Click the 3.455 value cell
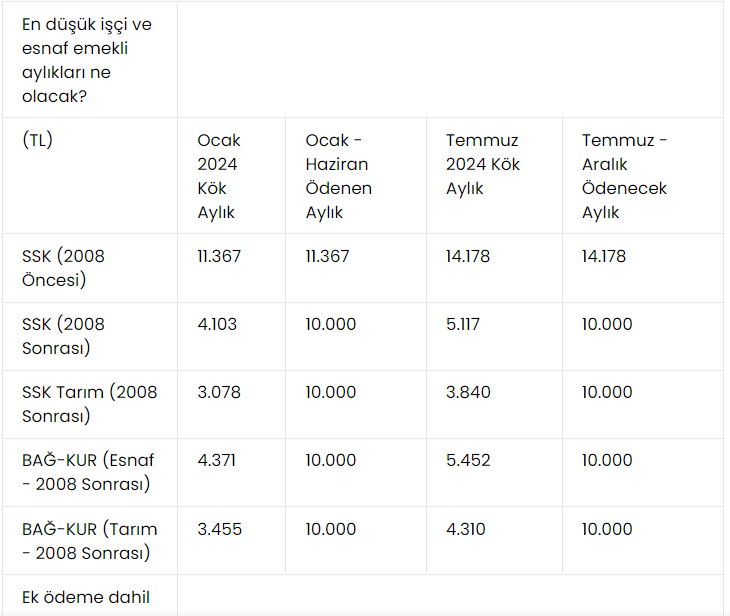This screenshot has width=730, height=616. click(219, 528)
